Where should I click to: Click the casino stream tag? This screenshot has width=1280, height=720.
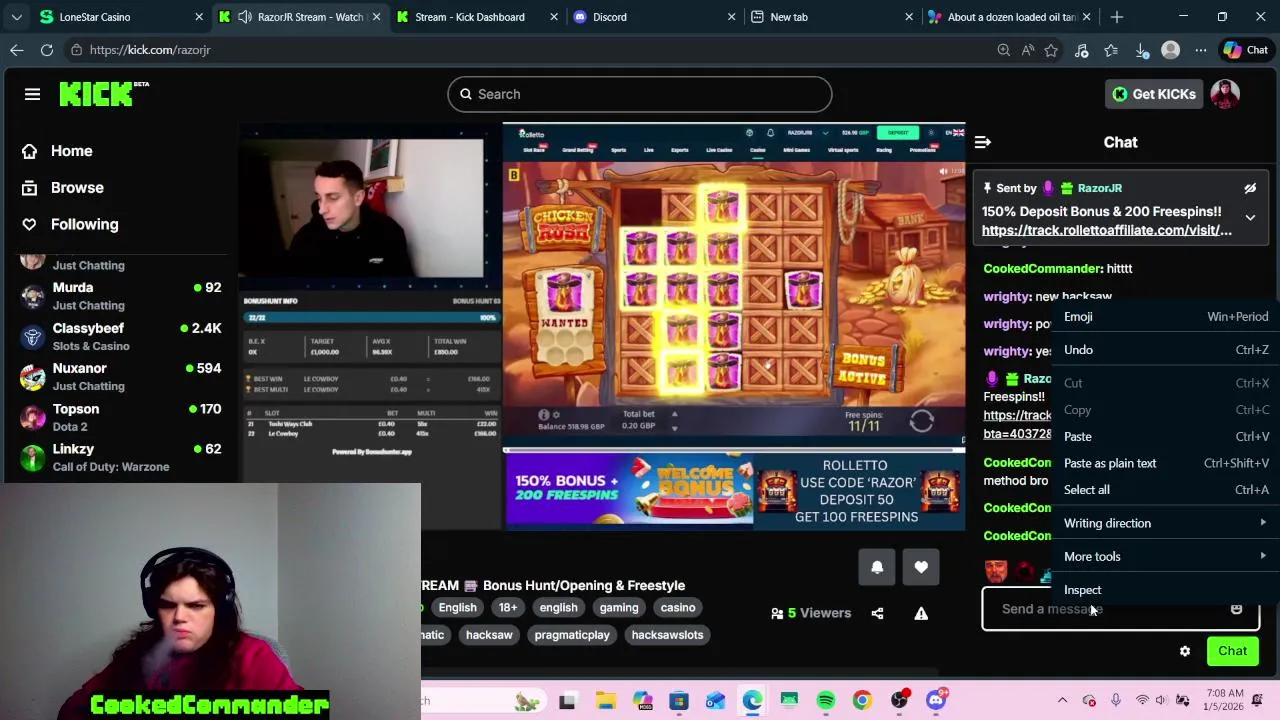[x=677, y=608]
